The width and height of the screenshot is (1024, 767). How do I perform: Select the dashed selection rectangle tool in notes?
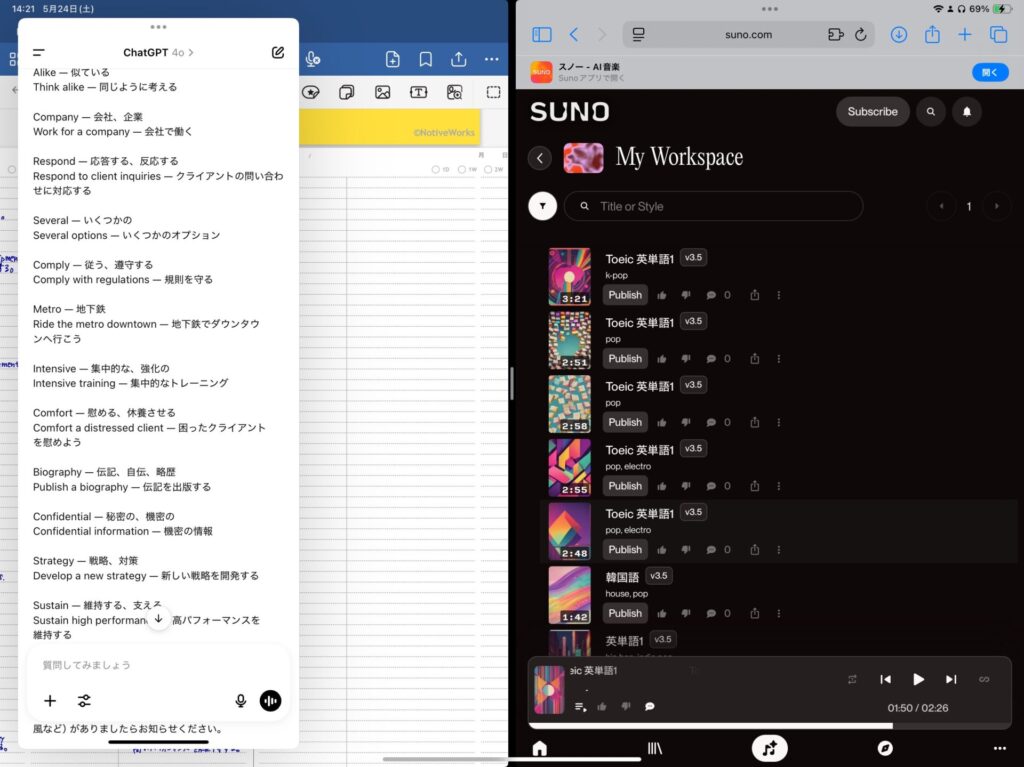pos(494,92)
